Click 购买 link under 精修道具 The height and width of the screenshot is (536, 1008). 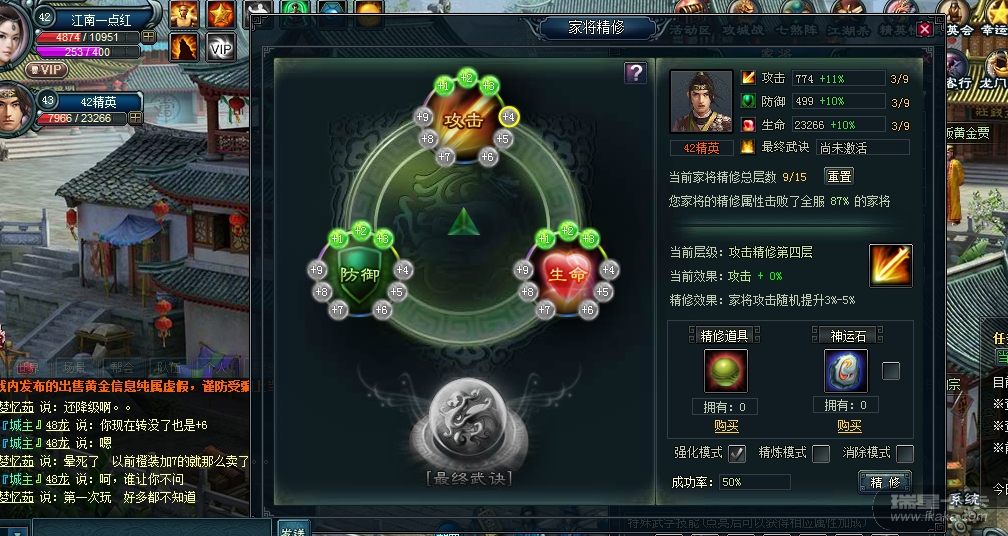[726, 426]
